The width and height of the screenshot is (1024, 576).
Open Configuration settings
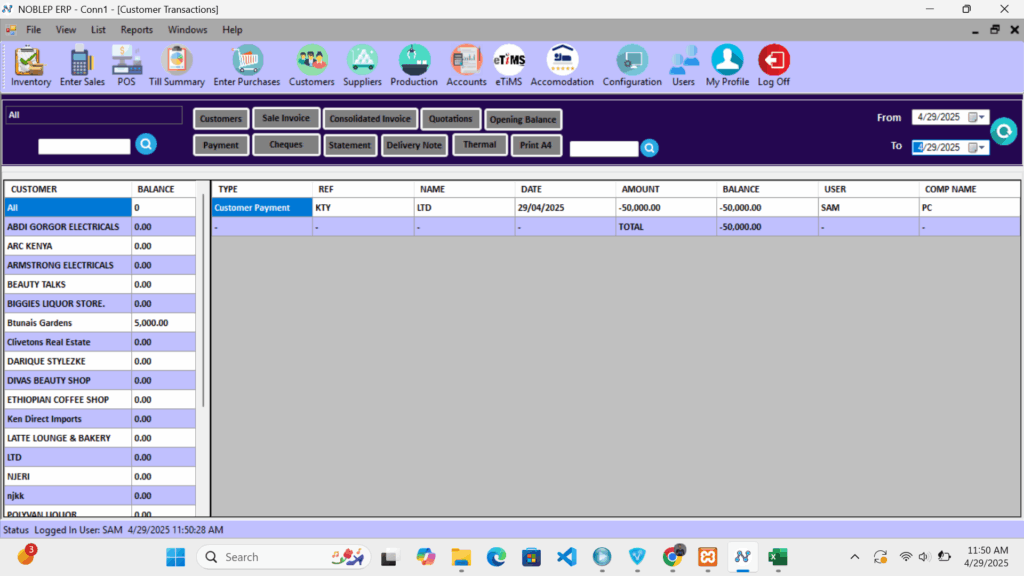tap(632, 65)
